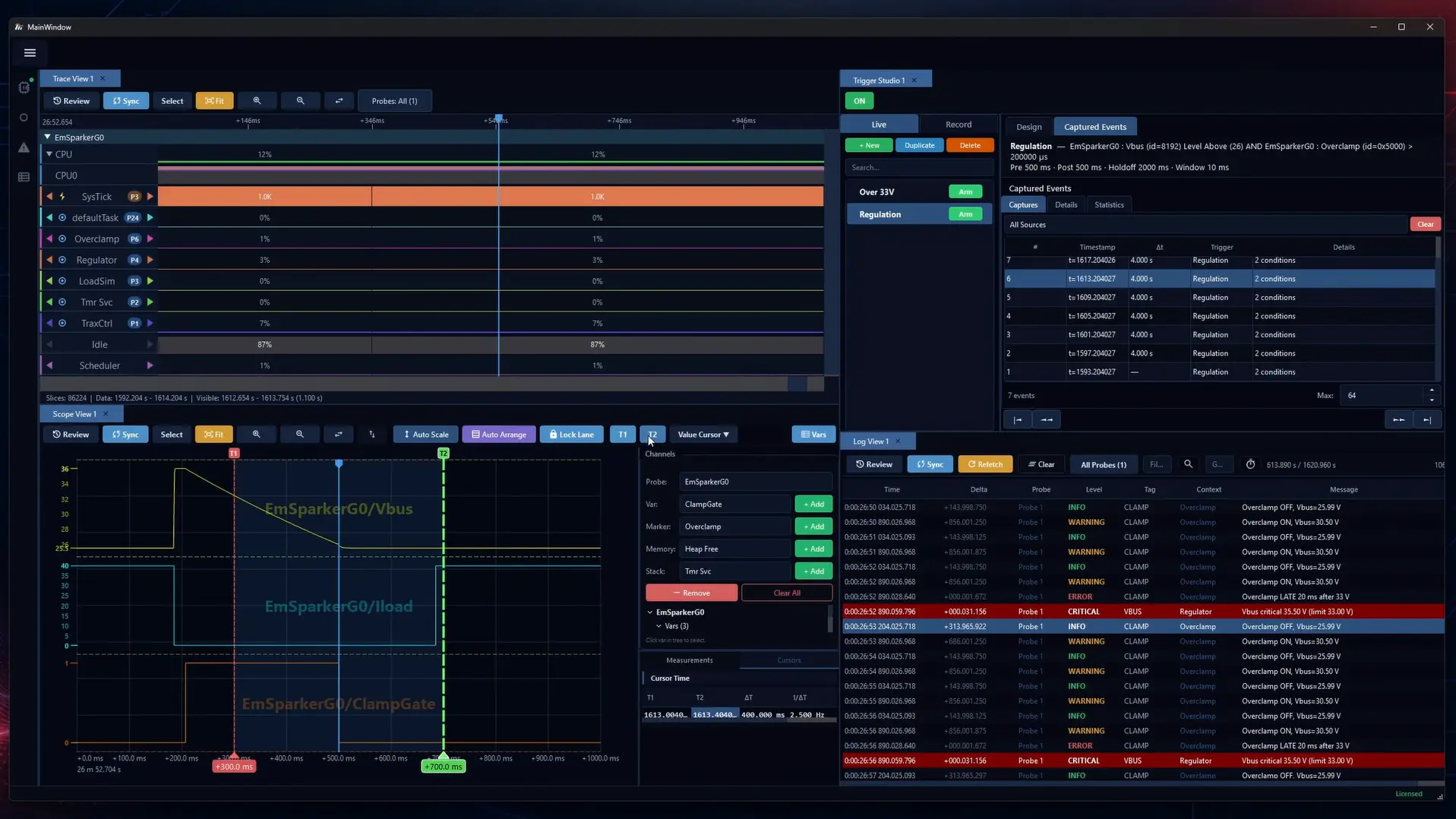Toggle Sync in Scope View
Image resolution: width=1456 pixels, height=819 pixels.
tap(125, 435)
